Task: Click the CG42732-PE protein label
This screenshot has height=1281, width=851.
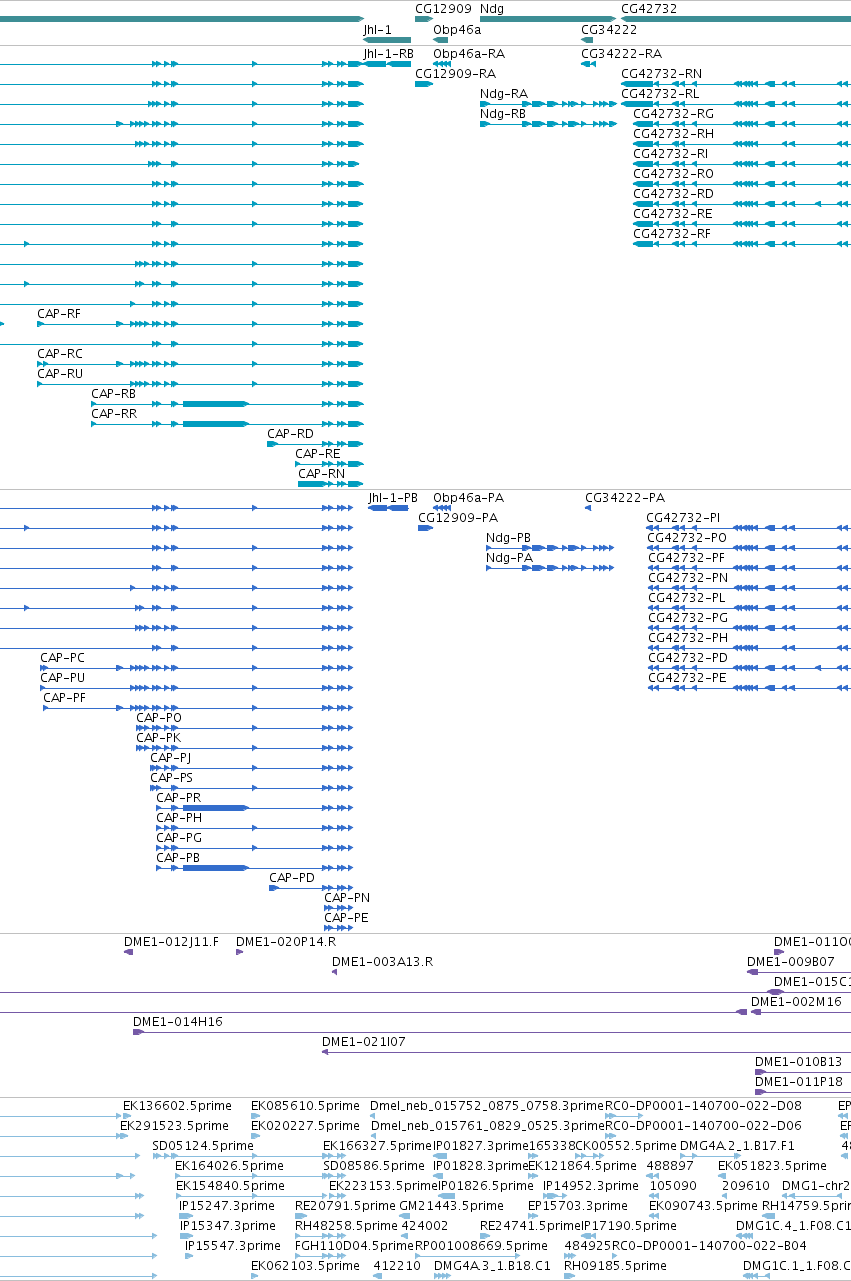Action: [688, 678]
